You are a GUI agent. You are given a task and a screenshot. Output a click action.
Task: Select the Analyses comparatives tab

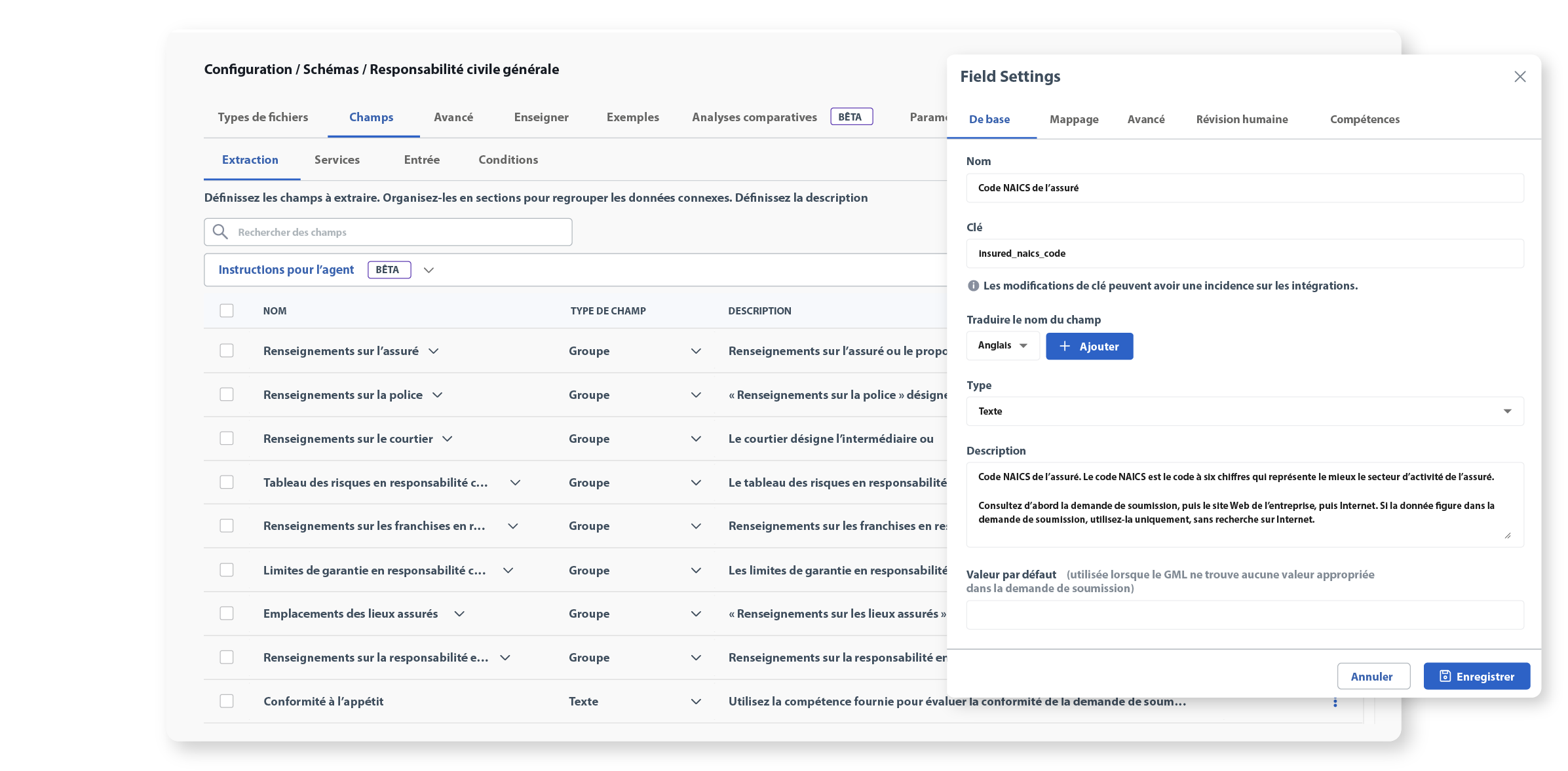[x=754, y=117]
